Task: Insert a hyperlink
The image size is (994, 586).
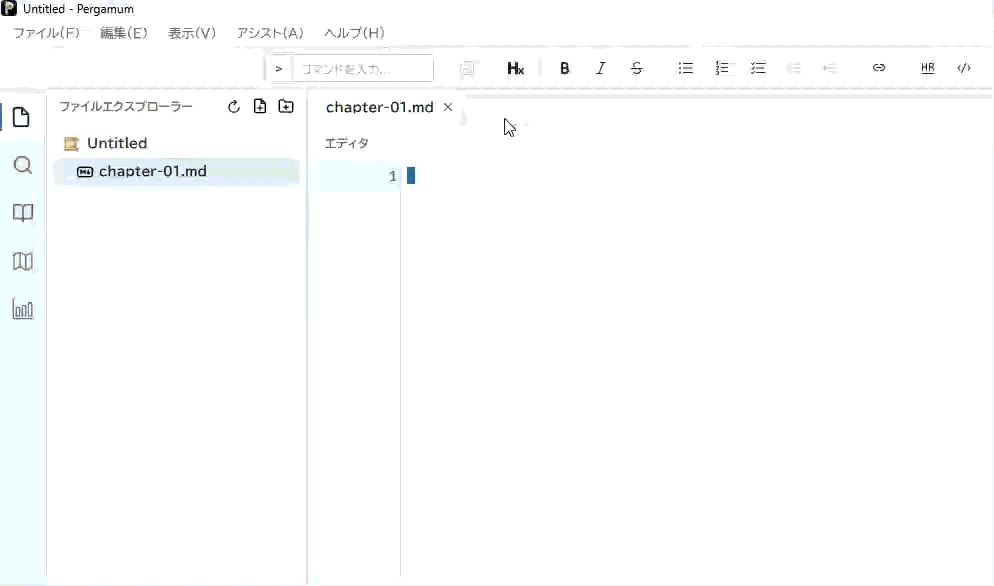Action: click(879, 68)
